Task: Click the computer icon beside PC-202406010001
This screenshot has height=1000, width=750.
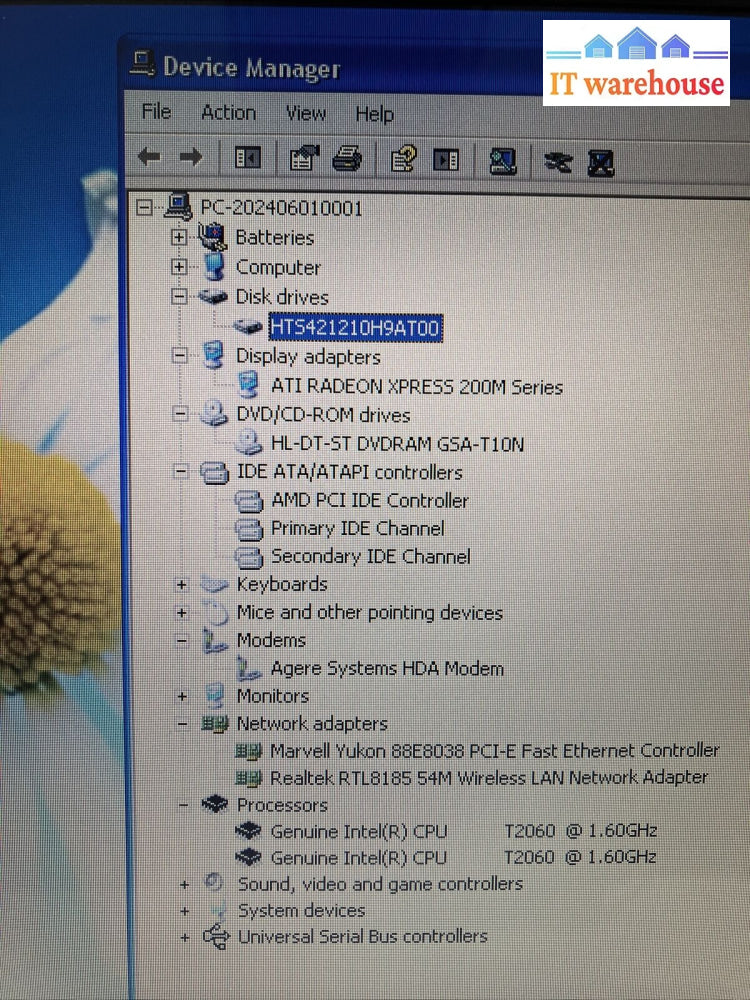Action: [x=178, y=206]
